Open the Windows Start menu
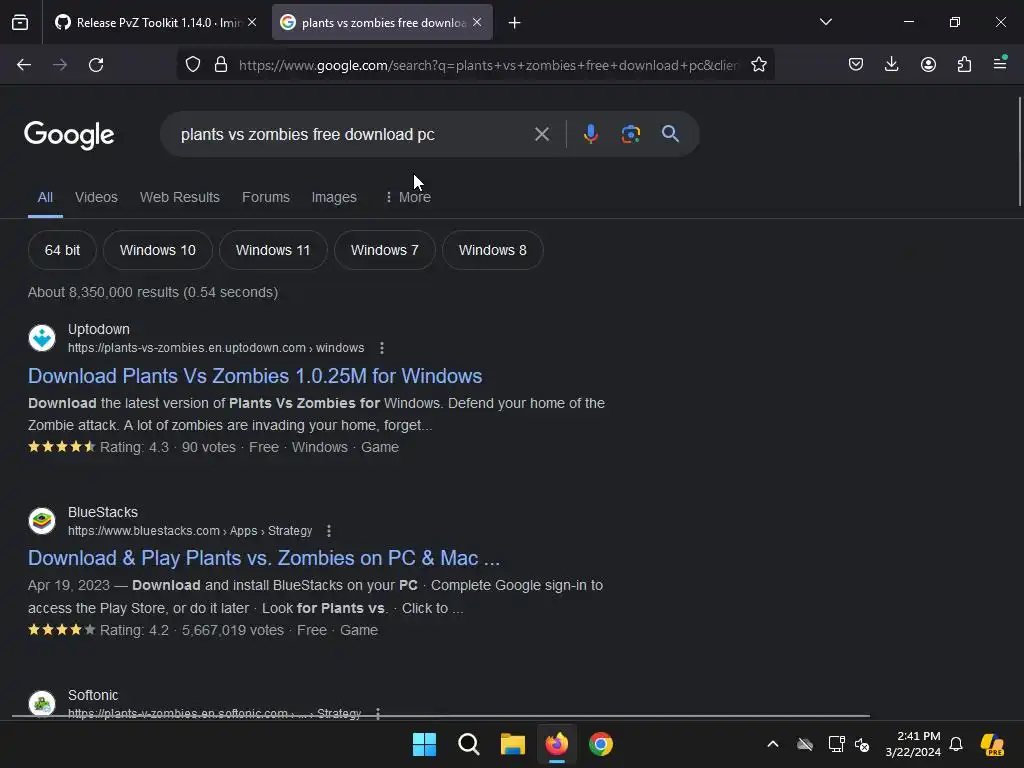The width and height of the screenshot is (1024, 768). click(x=424, y=744)
